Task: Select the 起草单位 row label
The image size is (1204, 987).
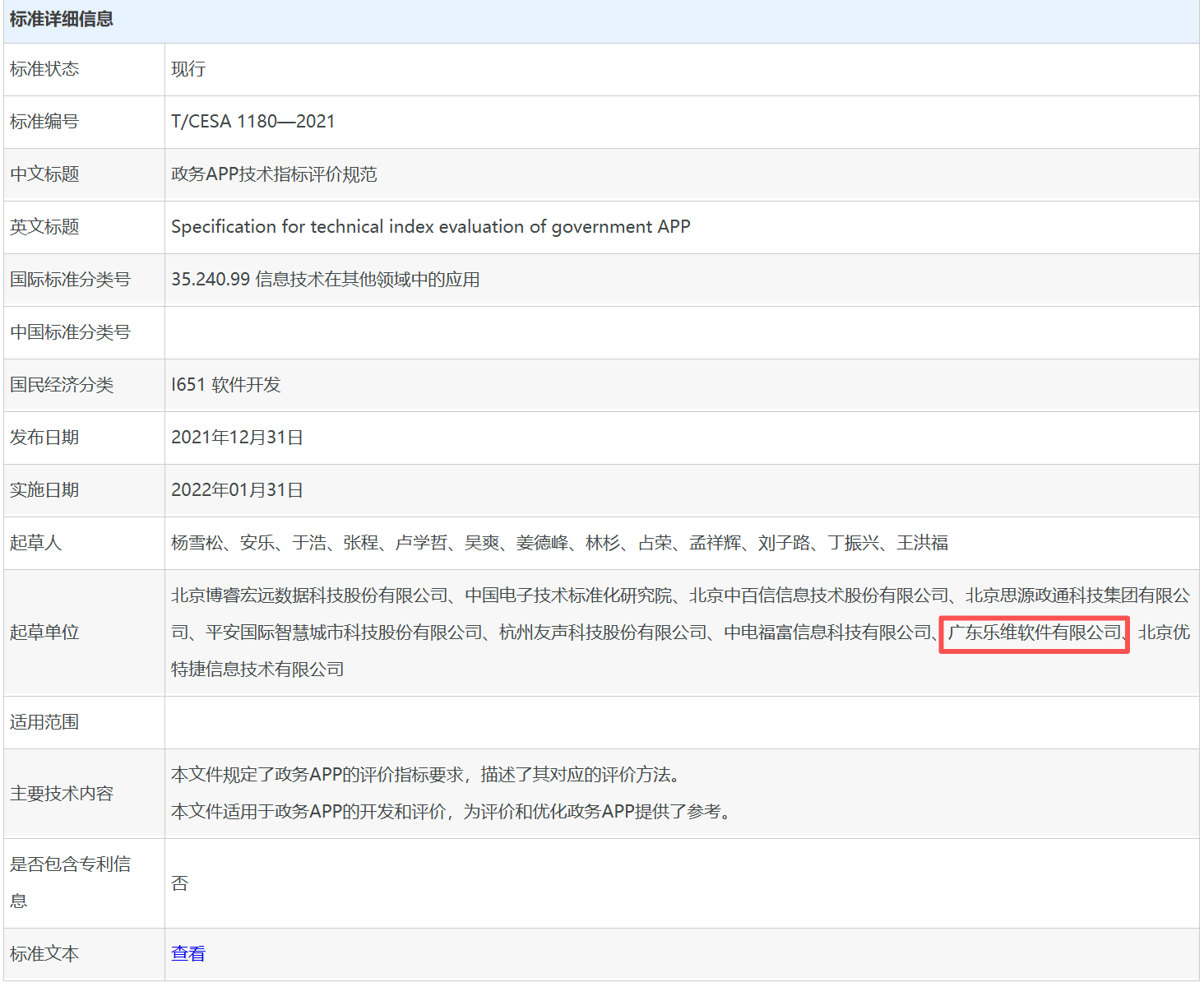Action: 44,633
